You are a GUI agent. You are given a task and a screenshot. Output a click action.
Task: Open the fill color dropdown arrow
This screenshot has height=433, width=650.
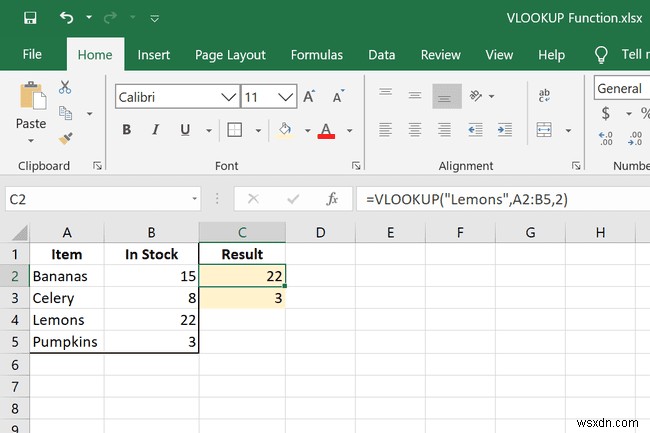point(308,131)
